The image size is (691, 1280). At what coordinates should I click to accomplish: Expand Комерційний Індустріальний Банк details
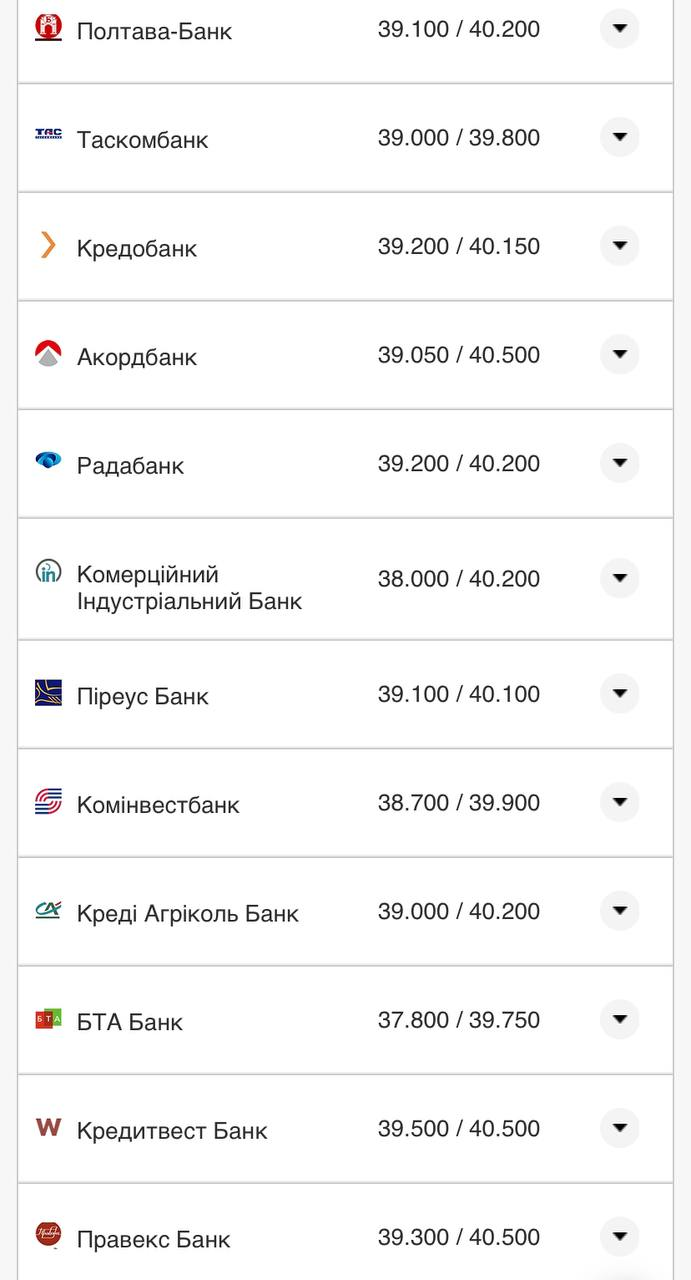coord(619,578)
